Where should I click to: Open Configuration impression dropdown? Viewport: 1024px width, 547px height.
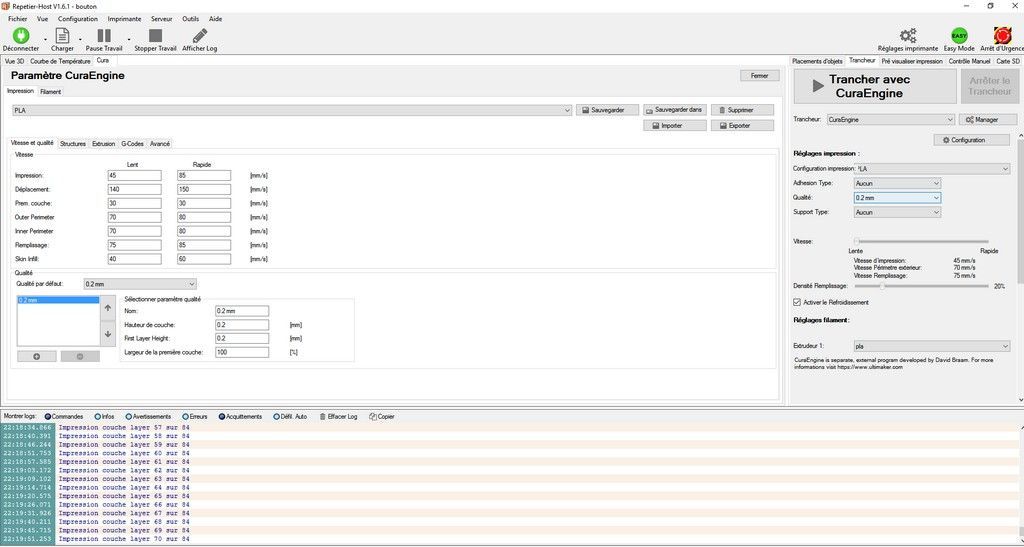coord(934,169)
